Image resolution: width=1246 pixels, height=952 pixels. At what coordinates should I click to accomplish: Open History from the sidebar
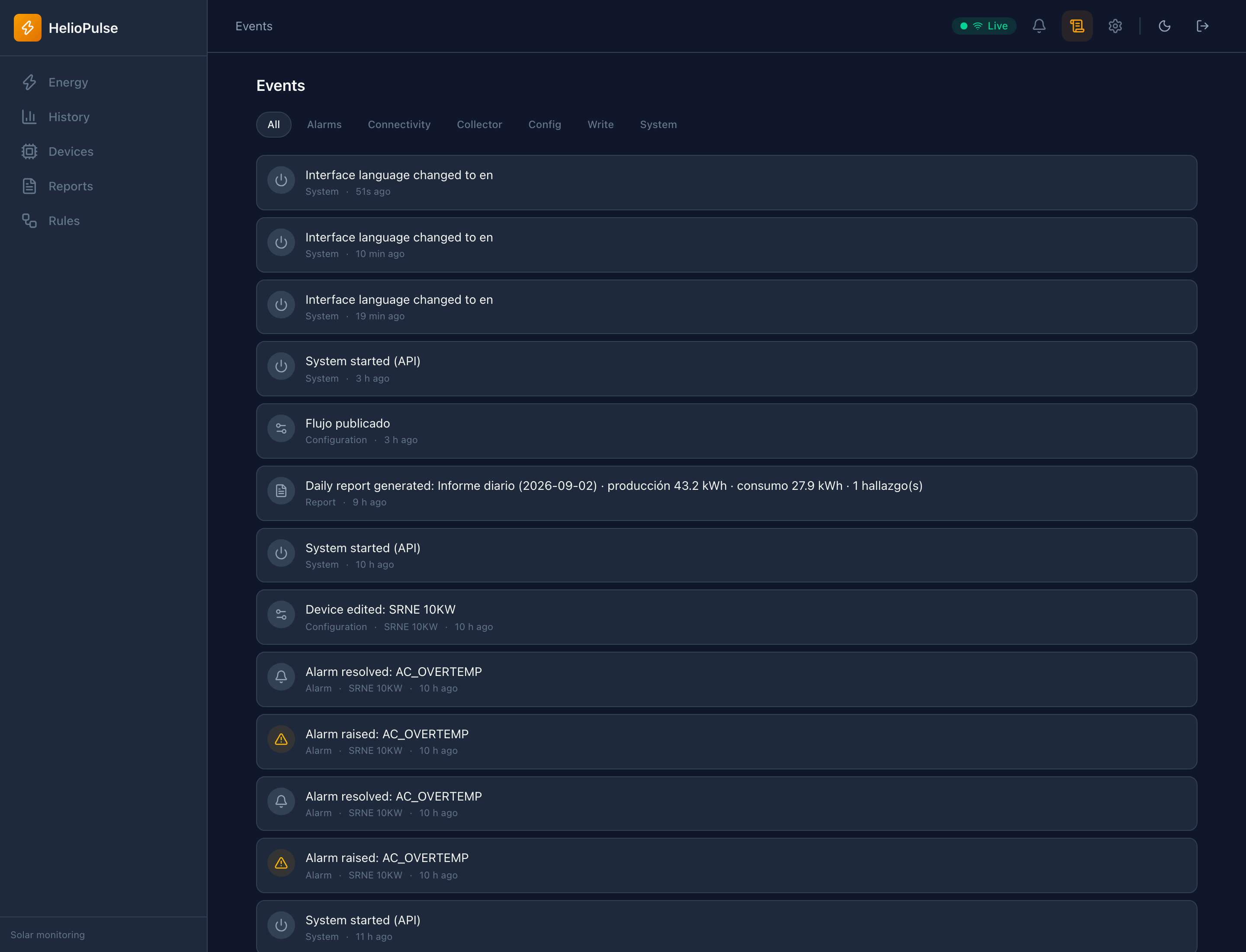pyautogui.click(x=104, y=117)
